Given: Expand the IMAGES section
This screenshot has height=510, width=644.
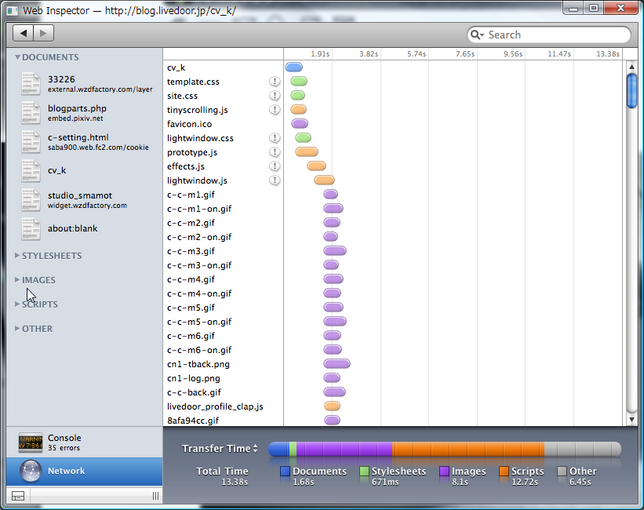Looking at the screenshot, I should tap(17, 280).
